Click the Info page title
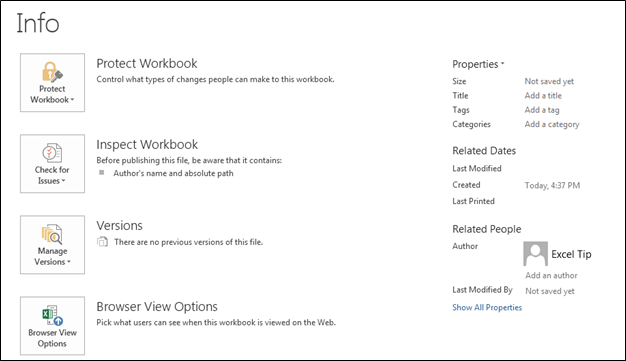Viewport: 626px width, 361px height. click(38, 23)
